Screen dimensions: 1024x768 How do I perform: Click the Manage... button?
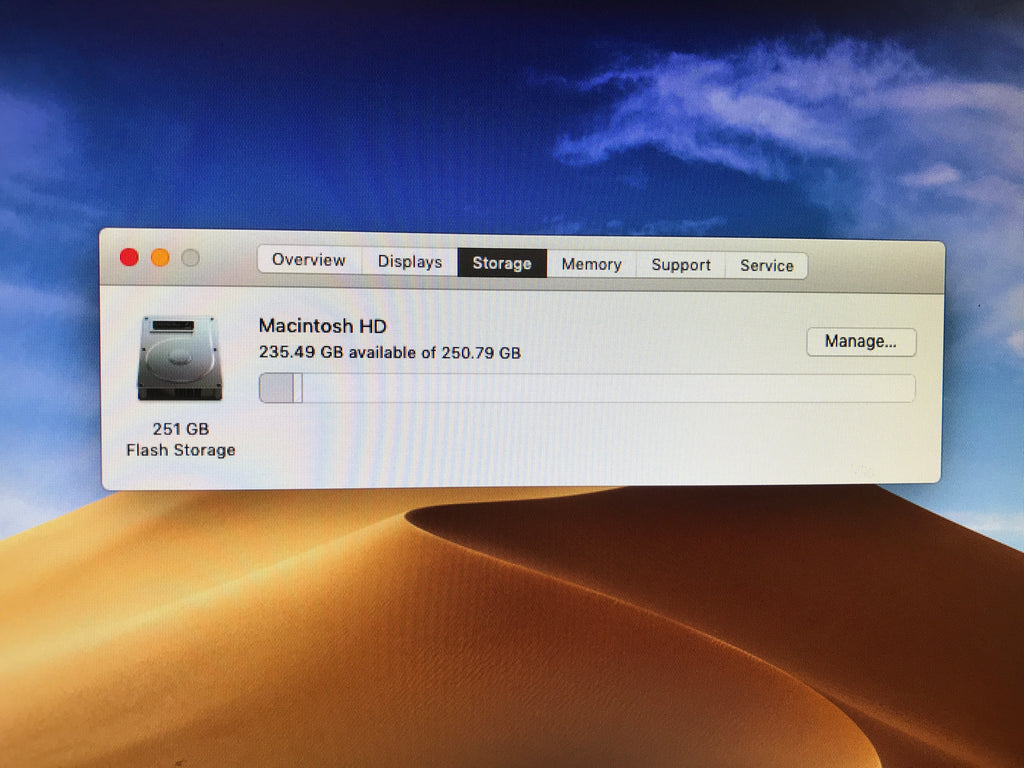861,342
